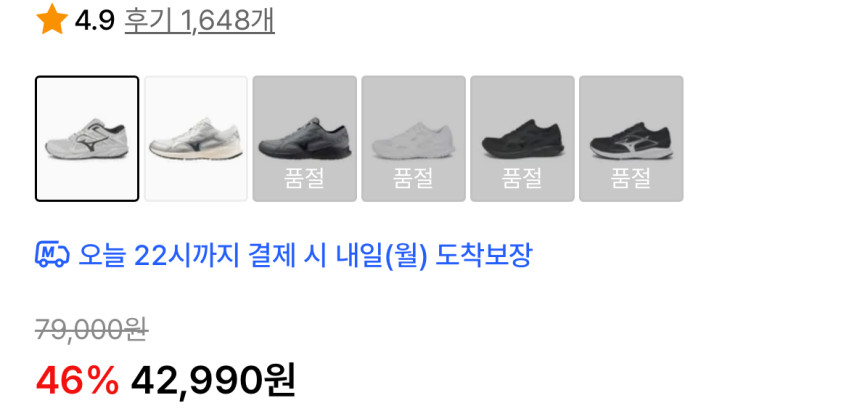The image size is (849, 419).
Task: Select the sold-out dark gray sneaker option
Action: pos(305,139)
